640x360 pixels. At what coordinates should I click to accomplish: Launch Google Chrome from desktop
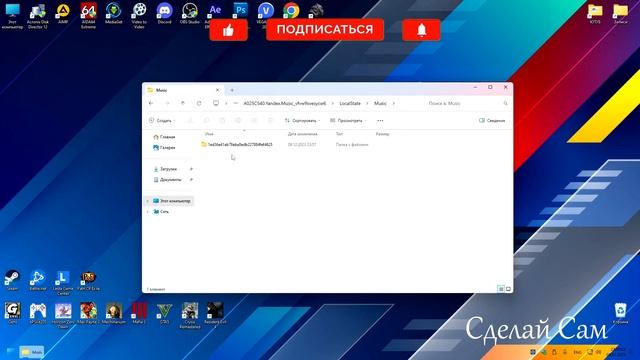pos(291,10)
